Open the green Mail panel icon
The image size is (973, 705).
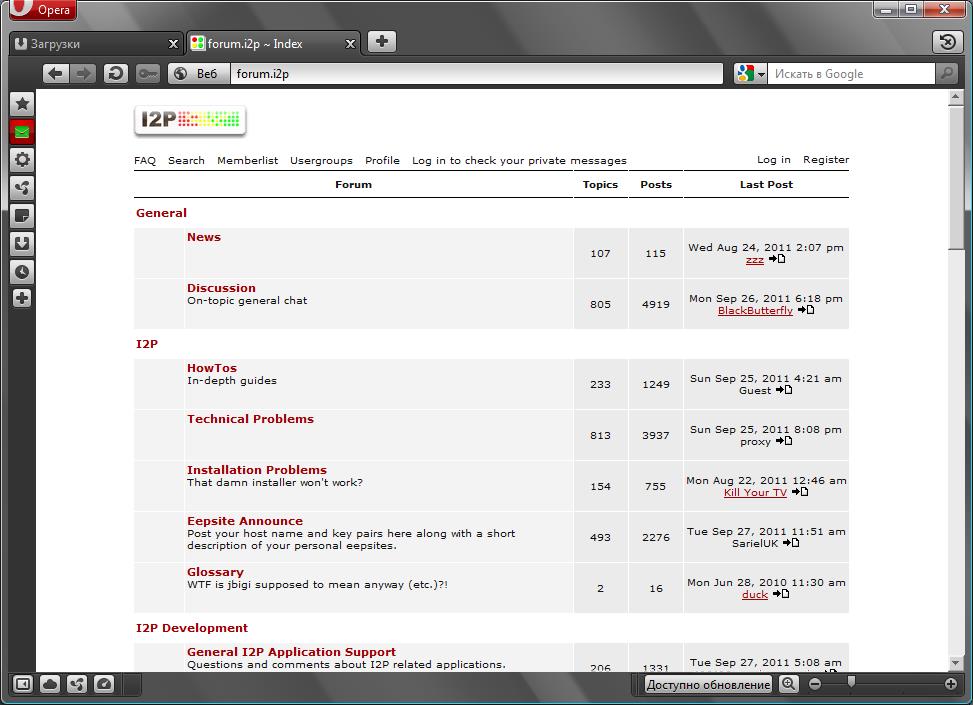[x=22, y=132]
